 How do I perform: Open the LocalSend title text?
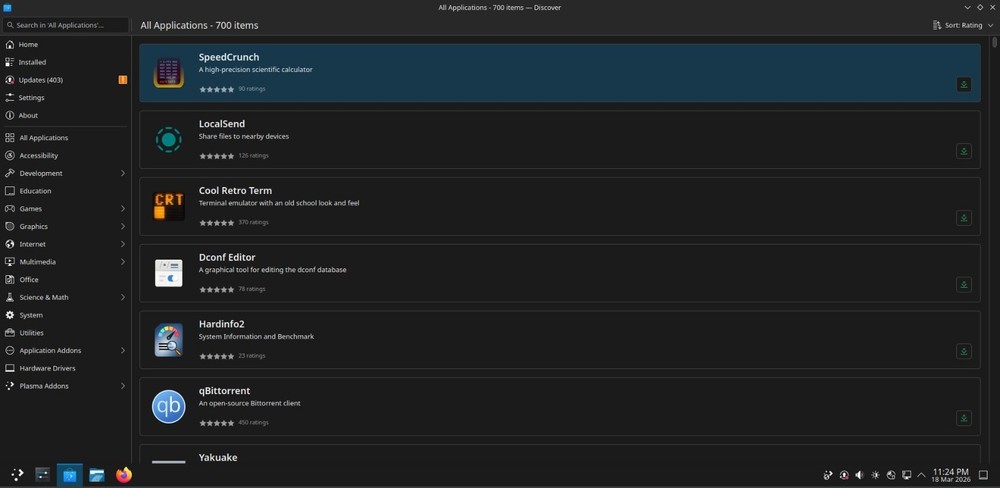click(221, 124)
